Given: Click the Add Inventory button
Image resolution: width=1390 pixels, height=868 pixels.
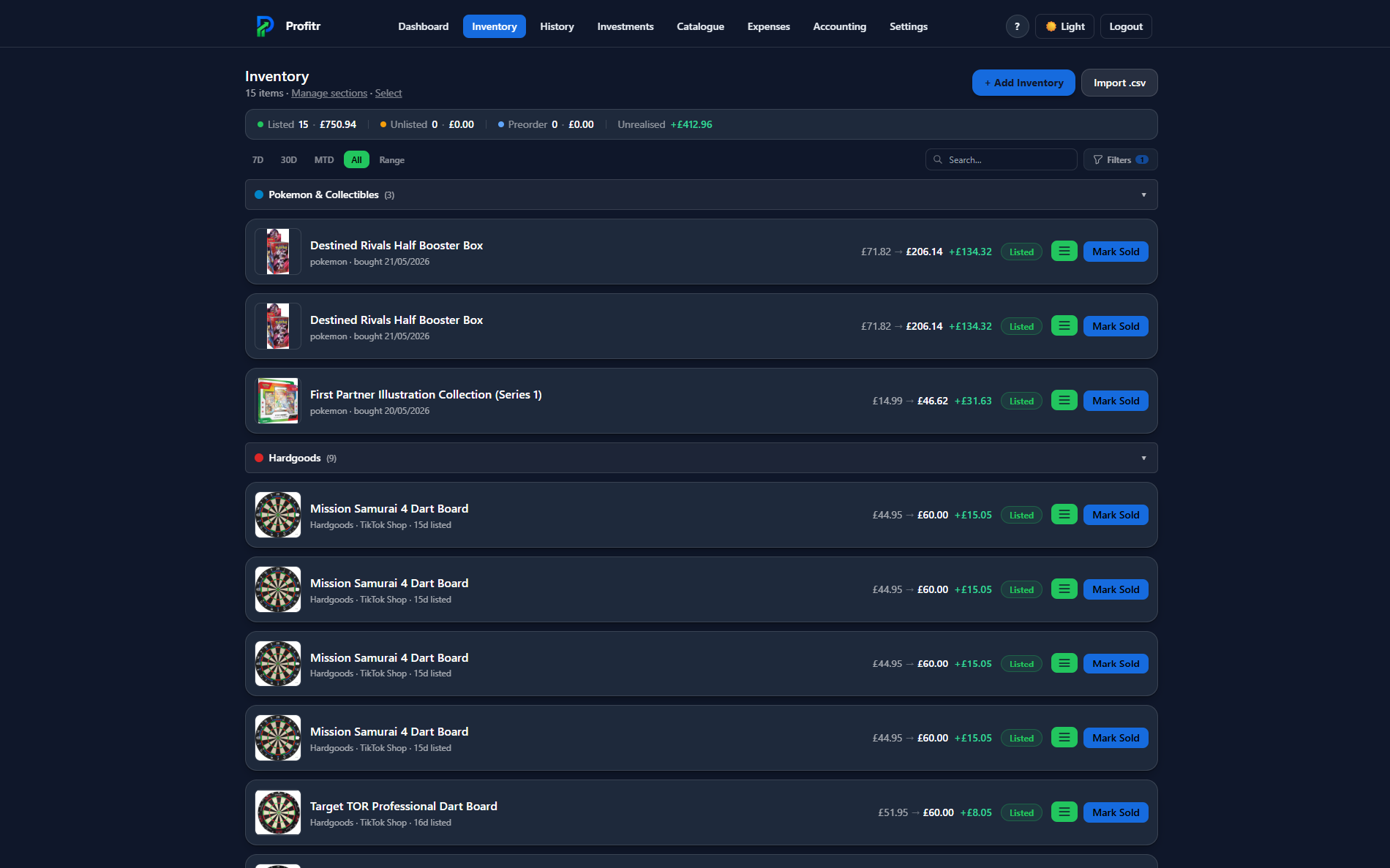Looking at the screenshot, I should pyautogui.click(x=1023, y=83).
